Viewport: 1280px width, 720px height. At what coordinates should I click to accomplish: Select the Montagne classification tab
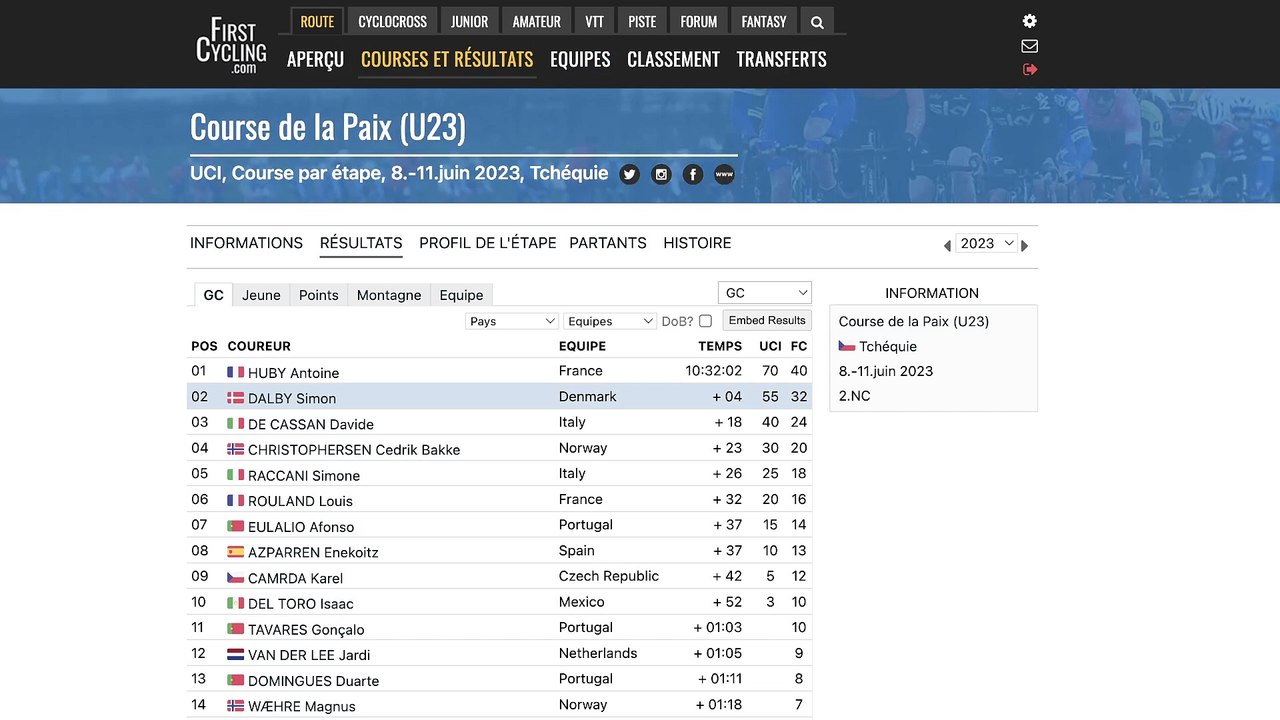[389, 295]
